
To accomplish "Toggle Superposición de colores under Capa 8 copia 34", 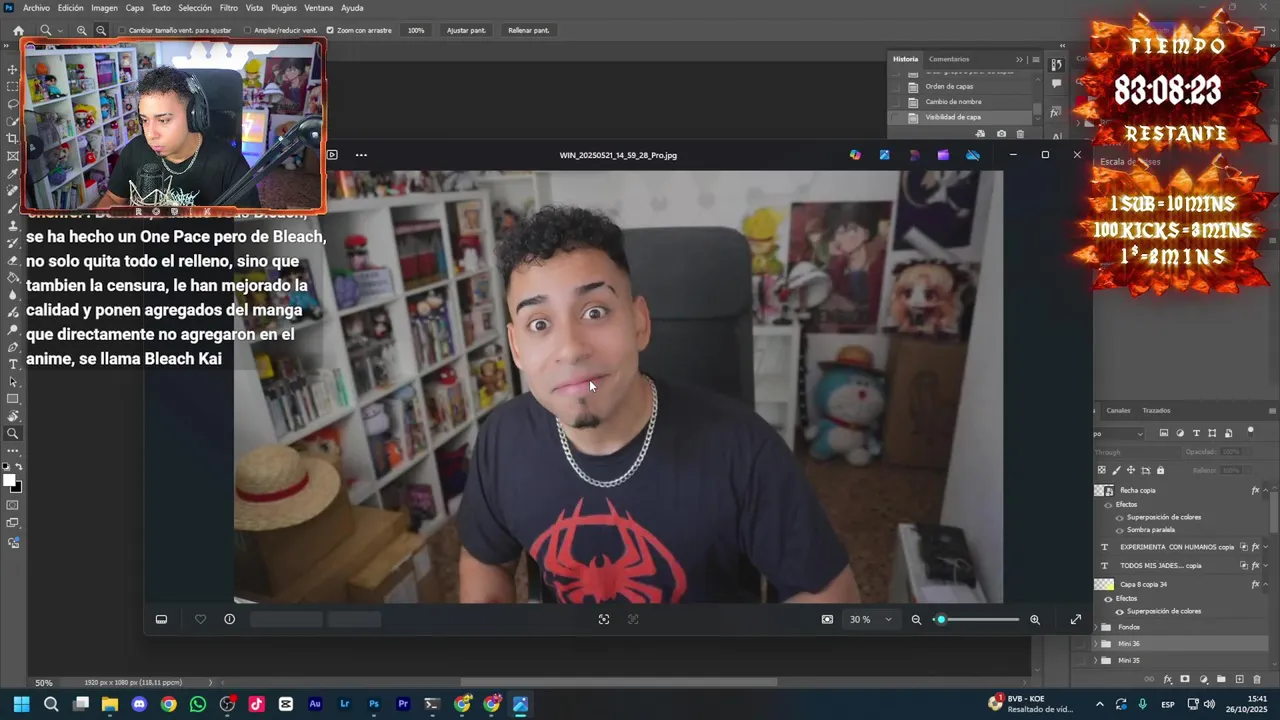I will tap(1119, 611).
